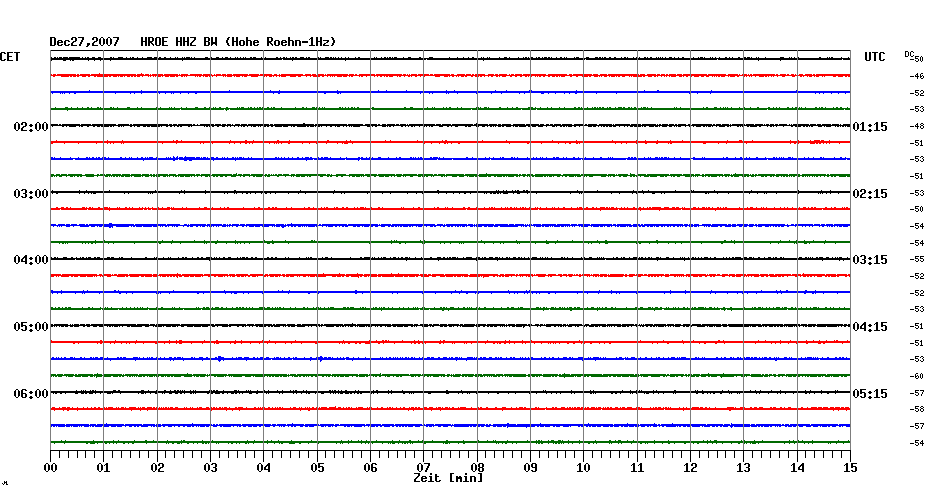Click the 05 minute tick label
930x494 pixels.
coord(317,468)
